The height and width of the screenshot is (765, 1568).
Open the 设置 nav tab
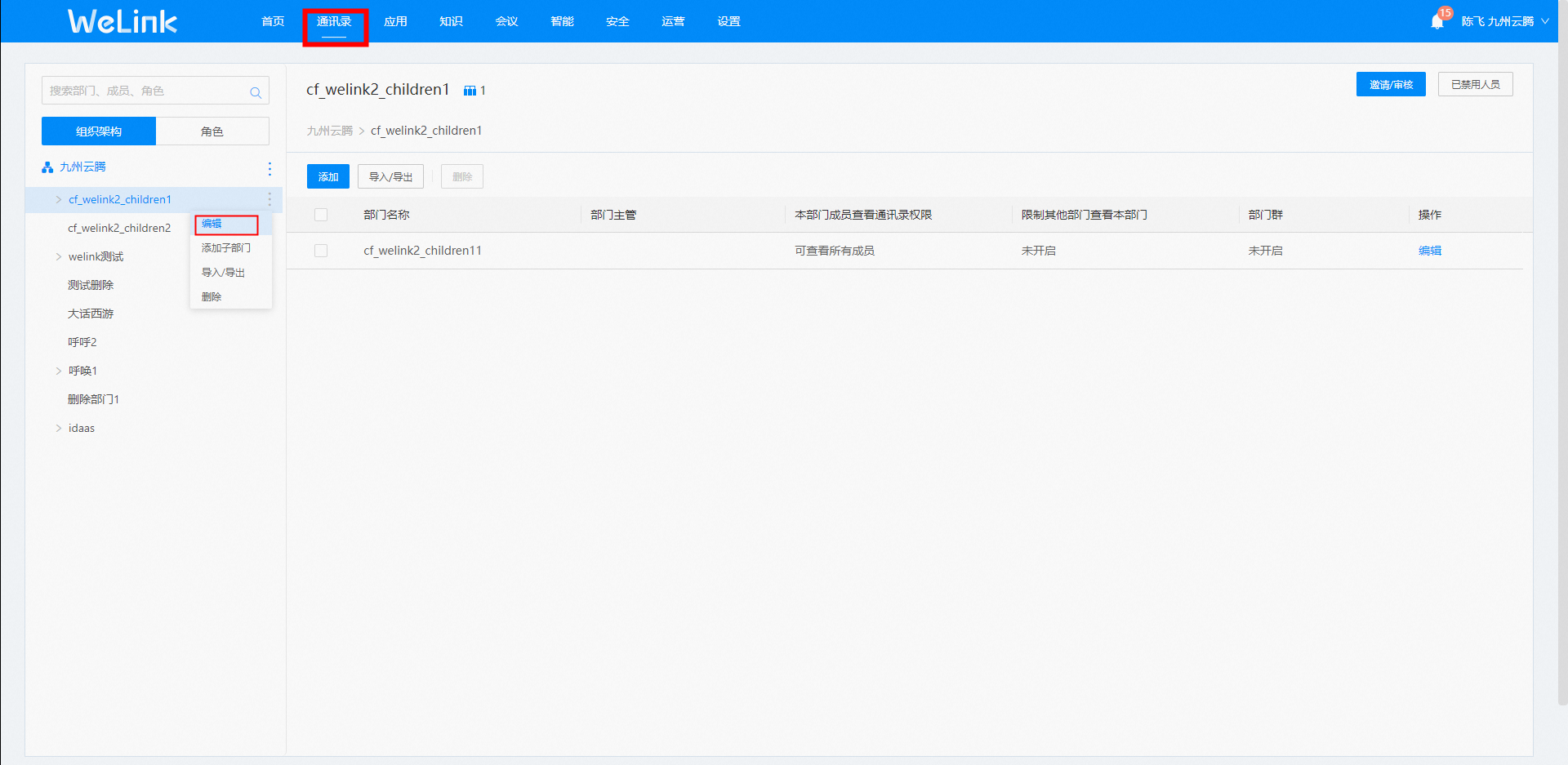[x=728, y=21]
